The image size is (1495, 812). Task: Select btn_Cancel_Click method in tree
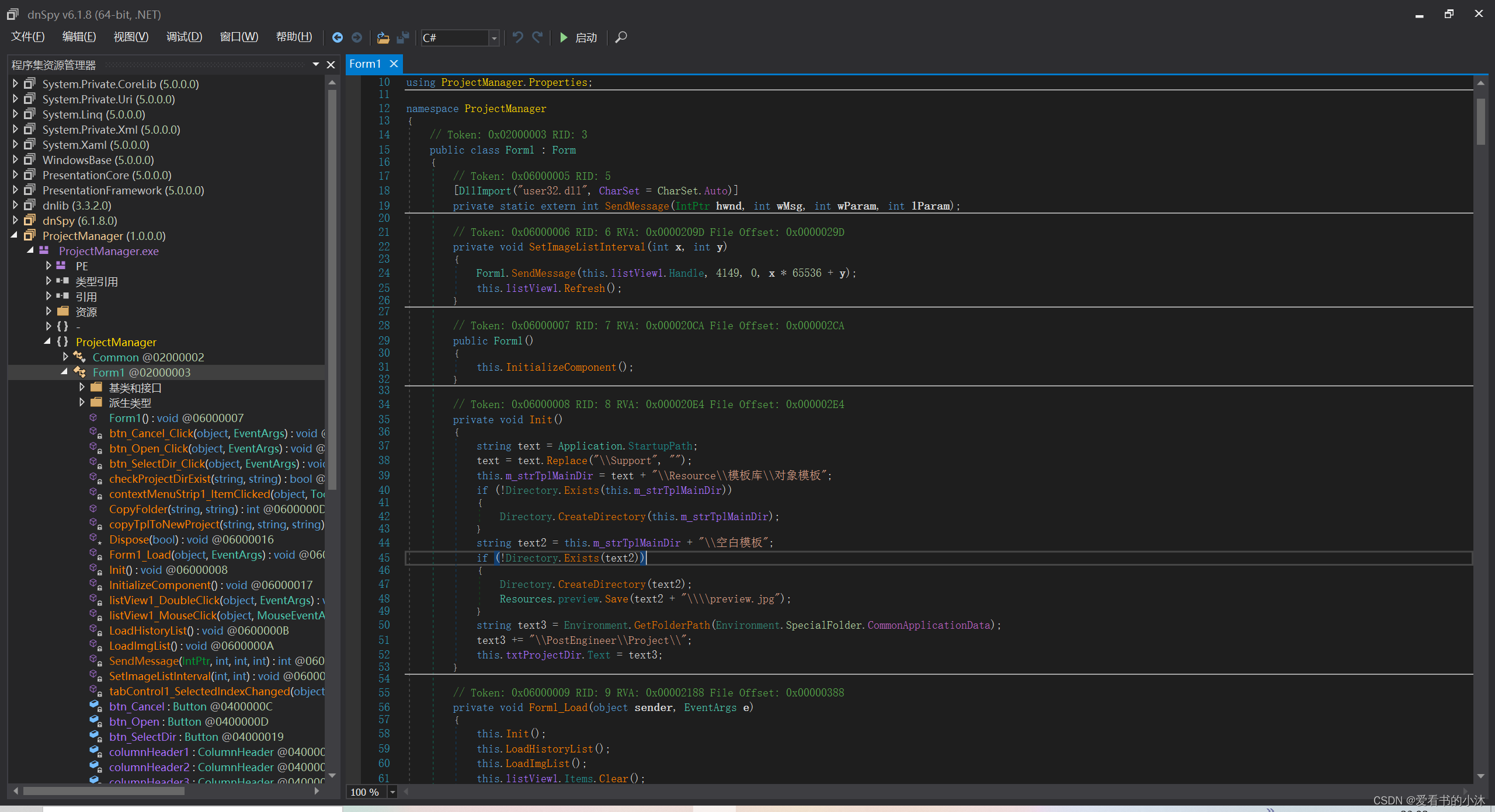pyautogui.click(x=216, y=433)
